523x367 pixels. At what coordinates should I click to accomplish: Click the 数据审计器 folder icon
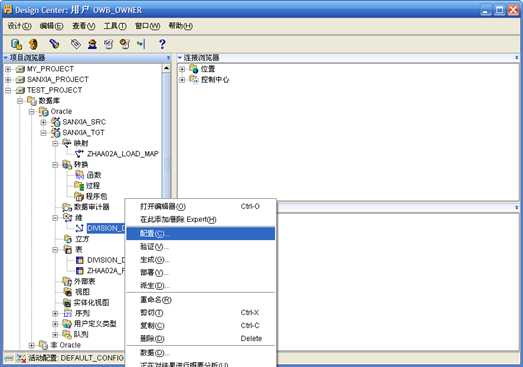[x=67, y=207]
